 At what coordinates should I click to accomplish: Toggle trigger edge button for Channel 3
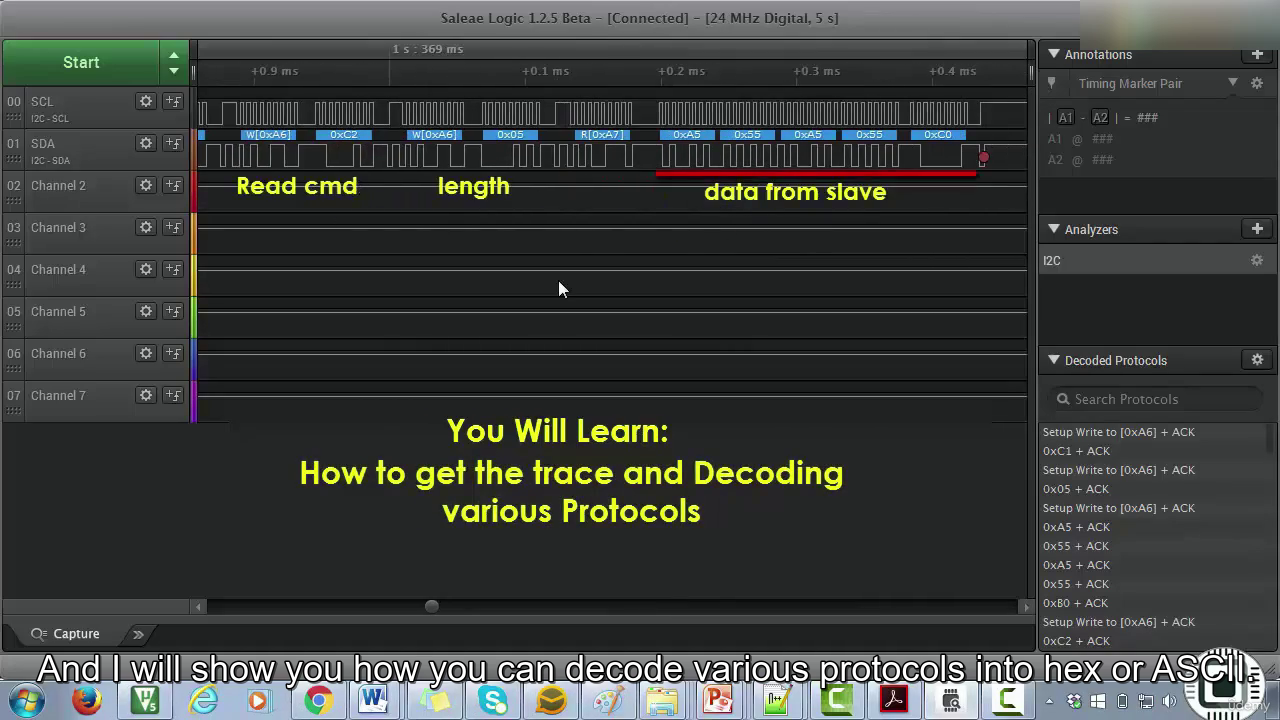[173, 227]
